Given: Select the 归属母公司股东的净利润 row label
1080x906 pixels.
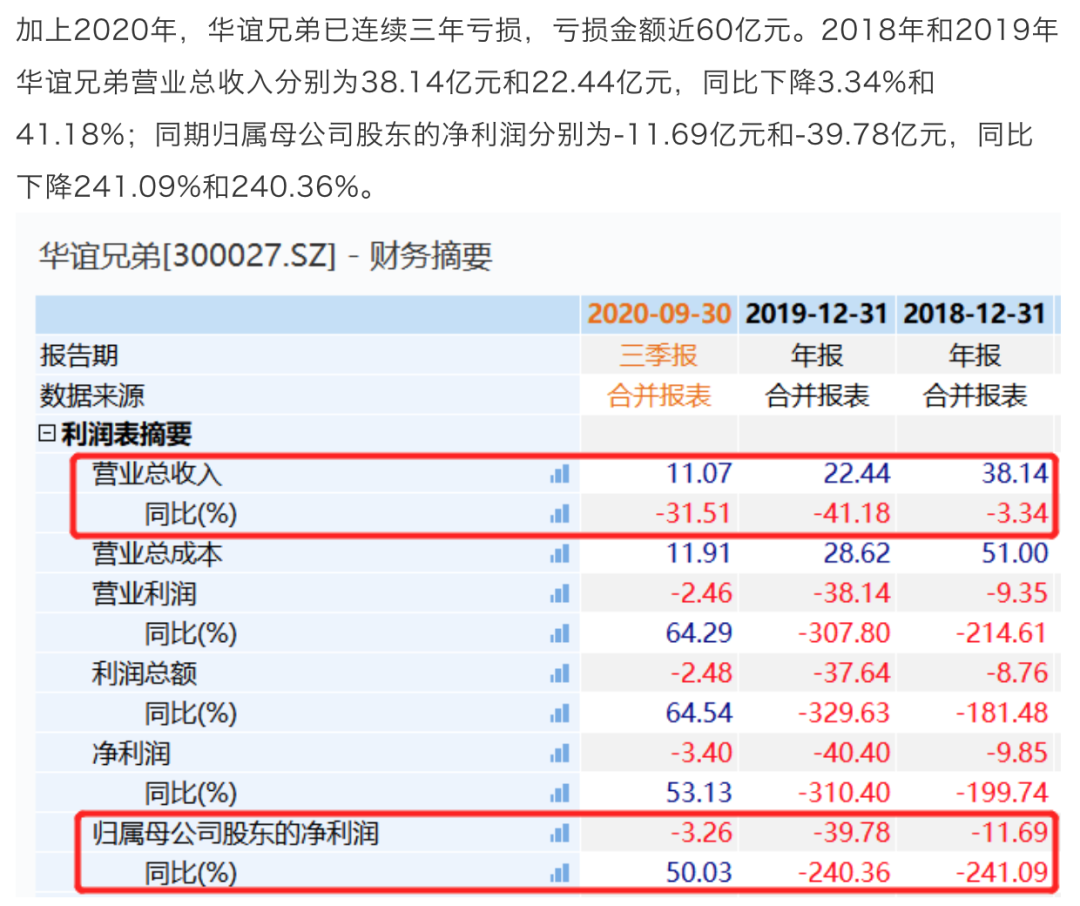Looking at the screenshot, I should [236, 834].
